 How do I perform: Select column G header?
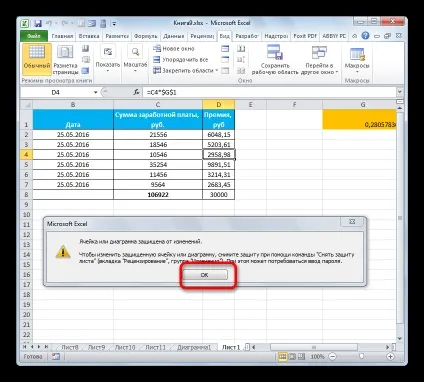pyautogui.click(x=359, y=105)
